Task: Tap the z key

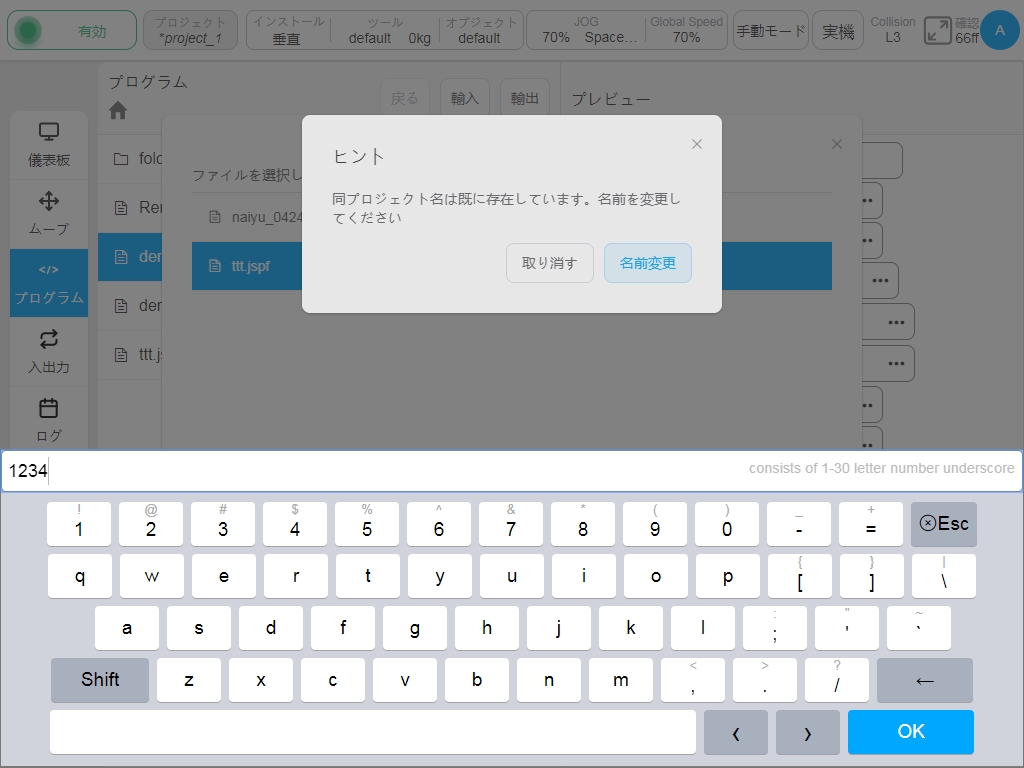Action: 189,680
